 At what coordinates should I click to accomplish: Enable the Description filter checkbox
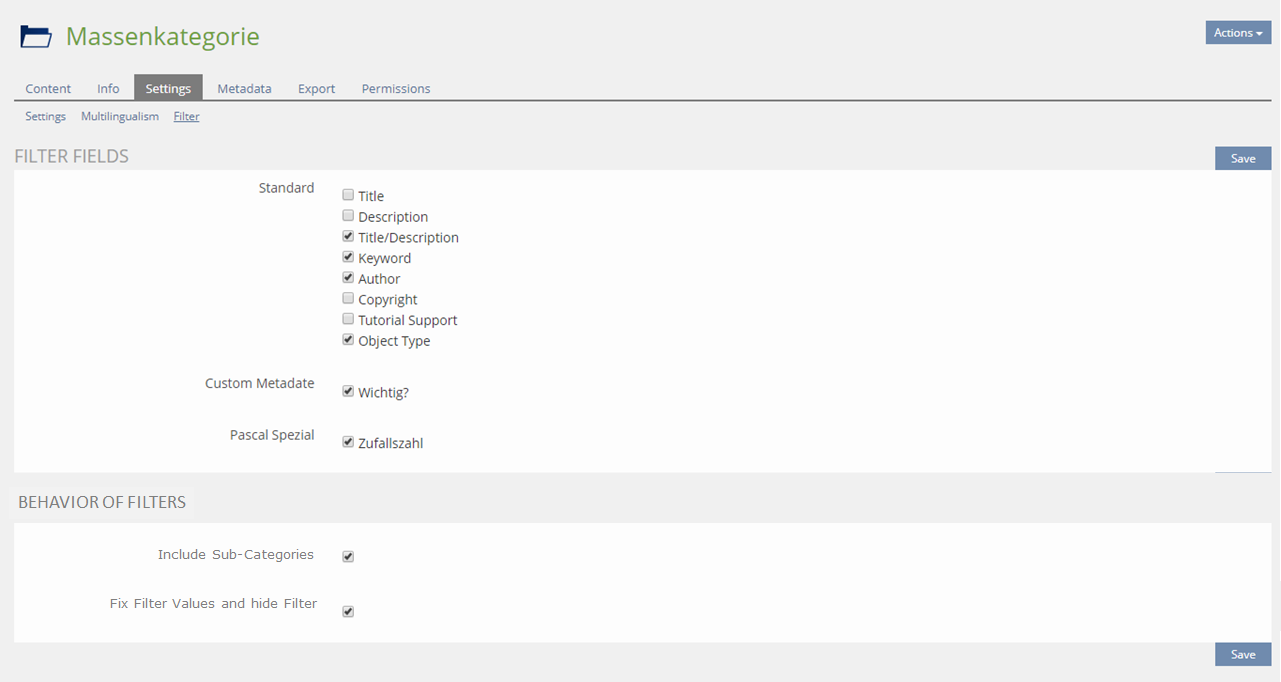[x=348, y=216]
